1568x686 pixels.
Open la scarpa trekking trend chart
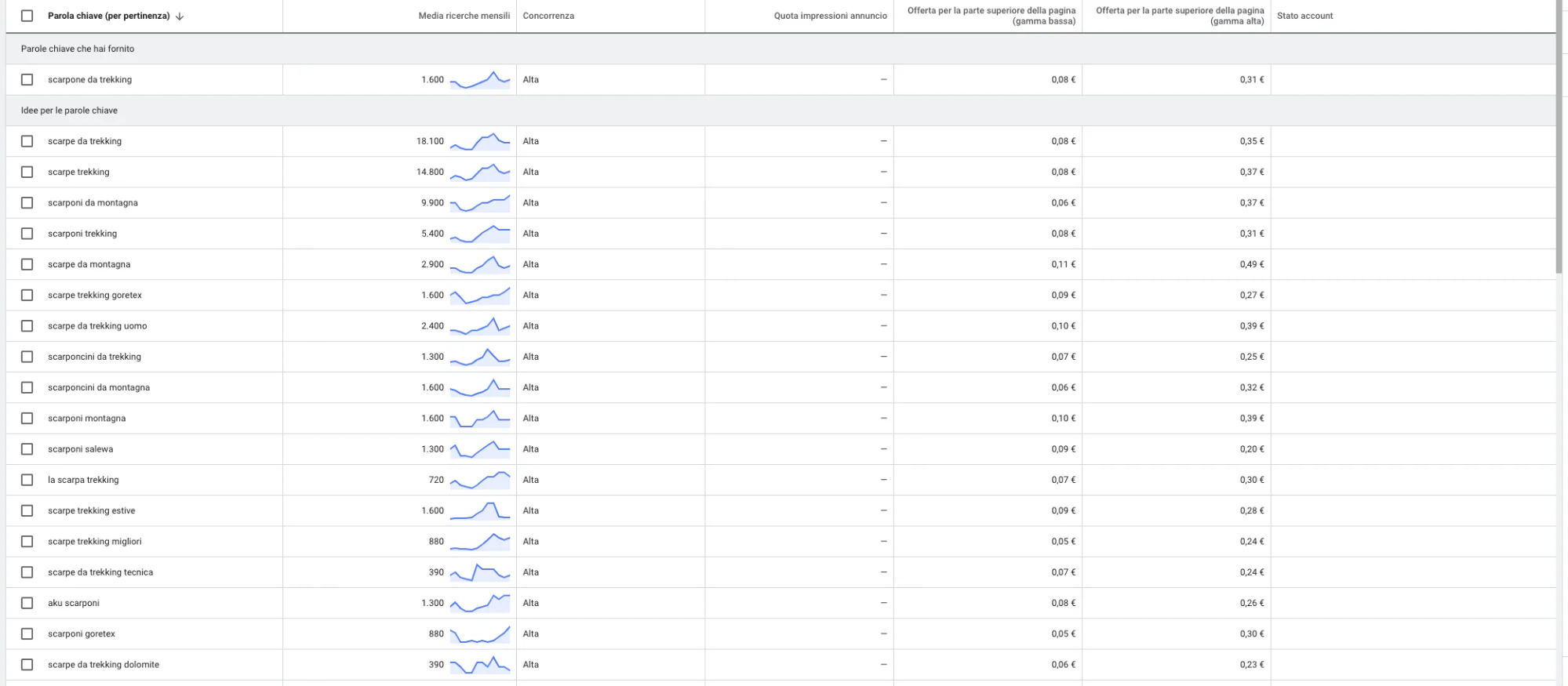coord(480,480)
